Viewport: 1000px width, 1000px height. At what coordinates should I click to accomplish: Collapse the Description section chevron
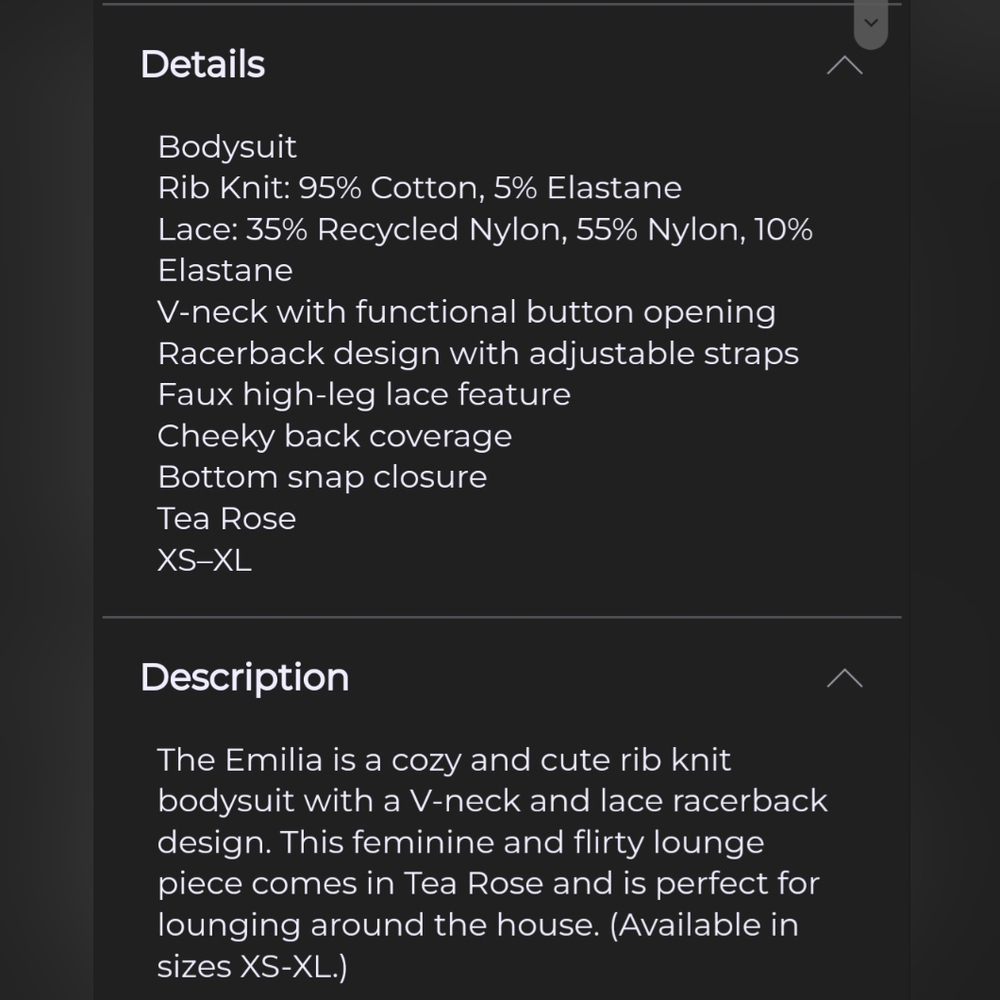(844, 678)
